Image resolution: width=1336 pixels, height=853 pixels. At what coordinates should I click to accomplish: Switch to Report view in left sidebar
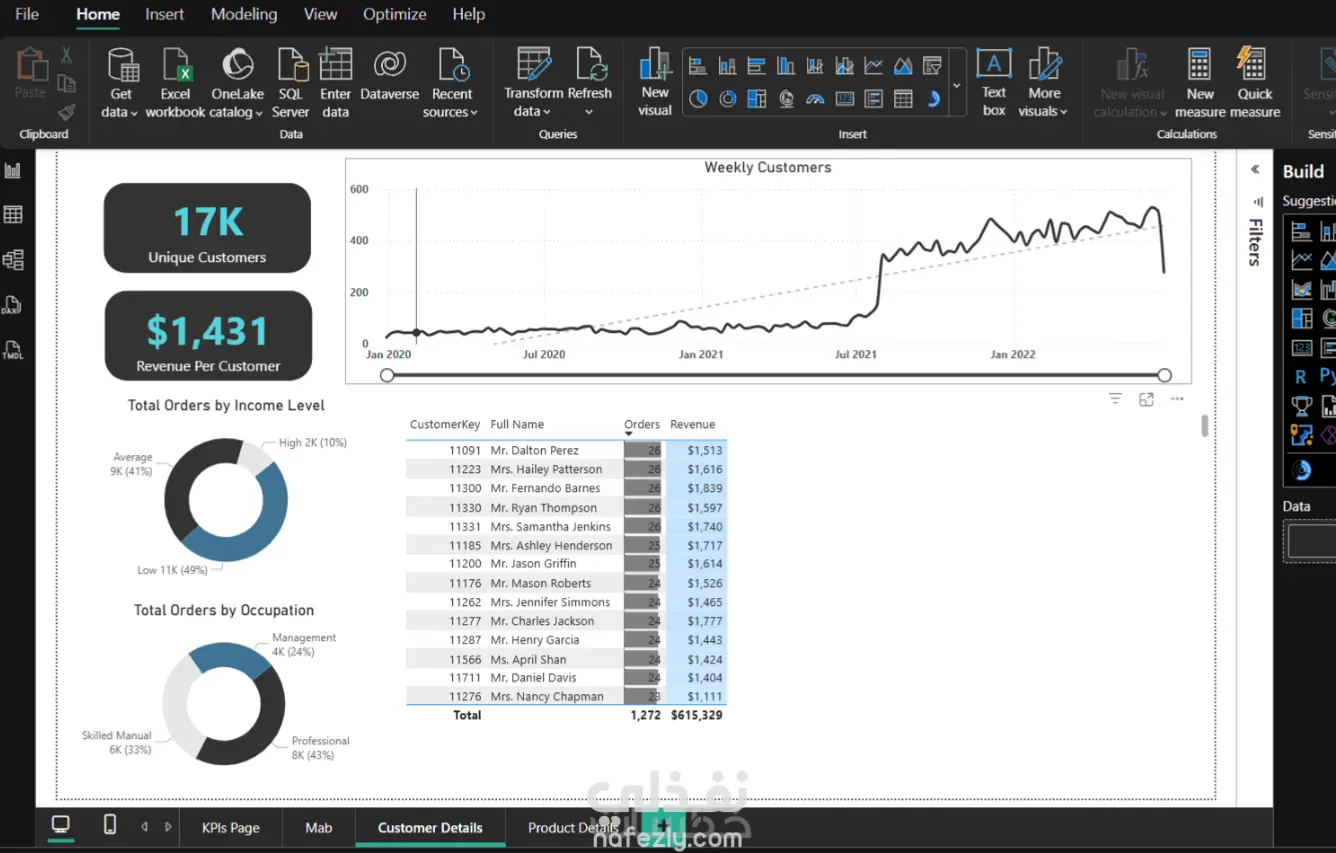[13, 170]
